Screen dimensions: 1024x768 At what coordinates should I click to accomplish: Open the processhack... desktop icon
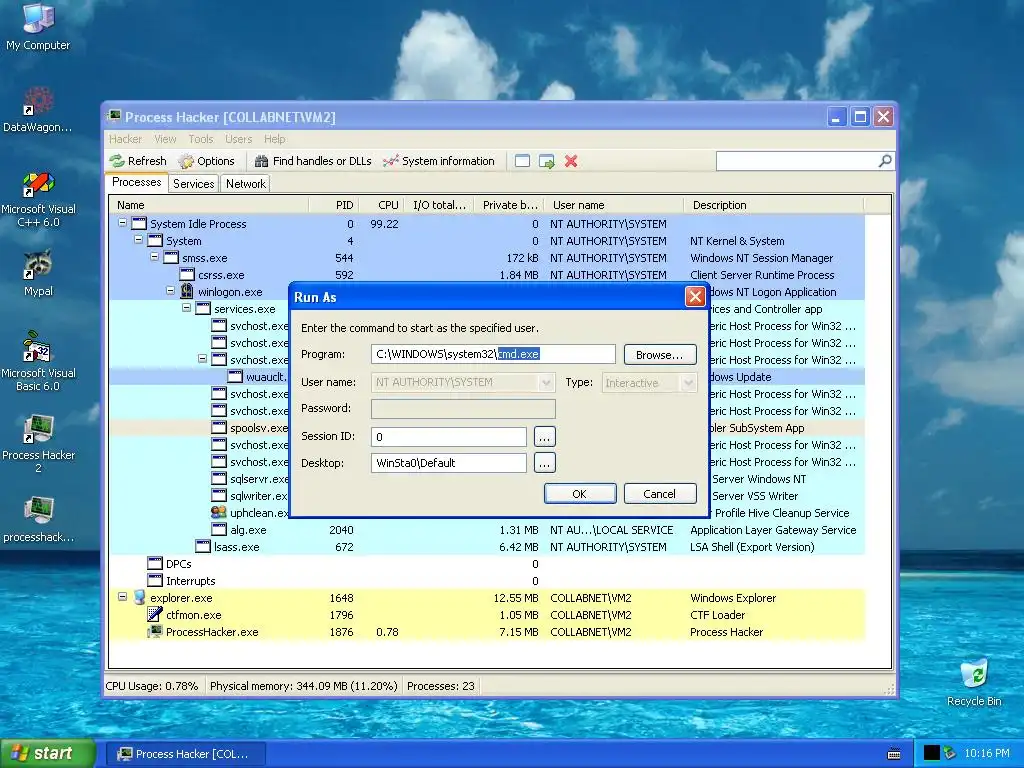(x=38, y=520)
